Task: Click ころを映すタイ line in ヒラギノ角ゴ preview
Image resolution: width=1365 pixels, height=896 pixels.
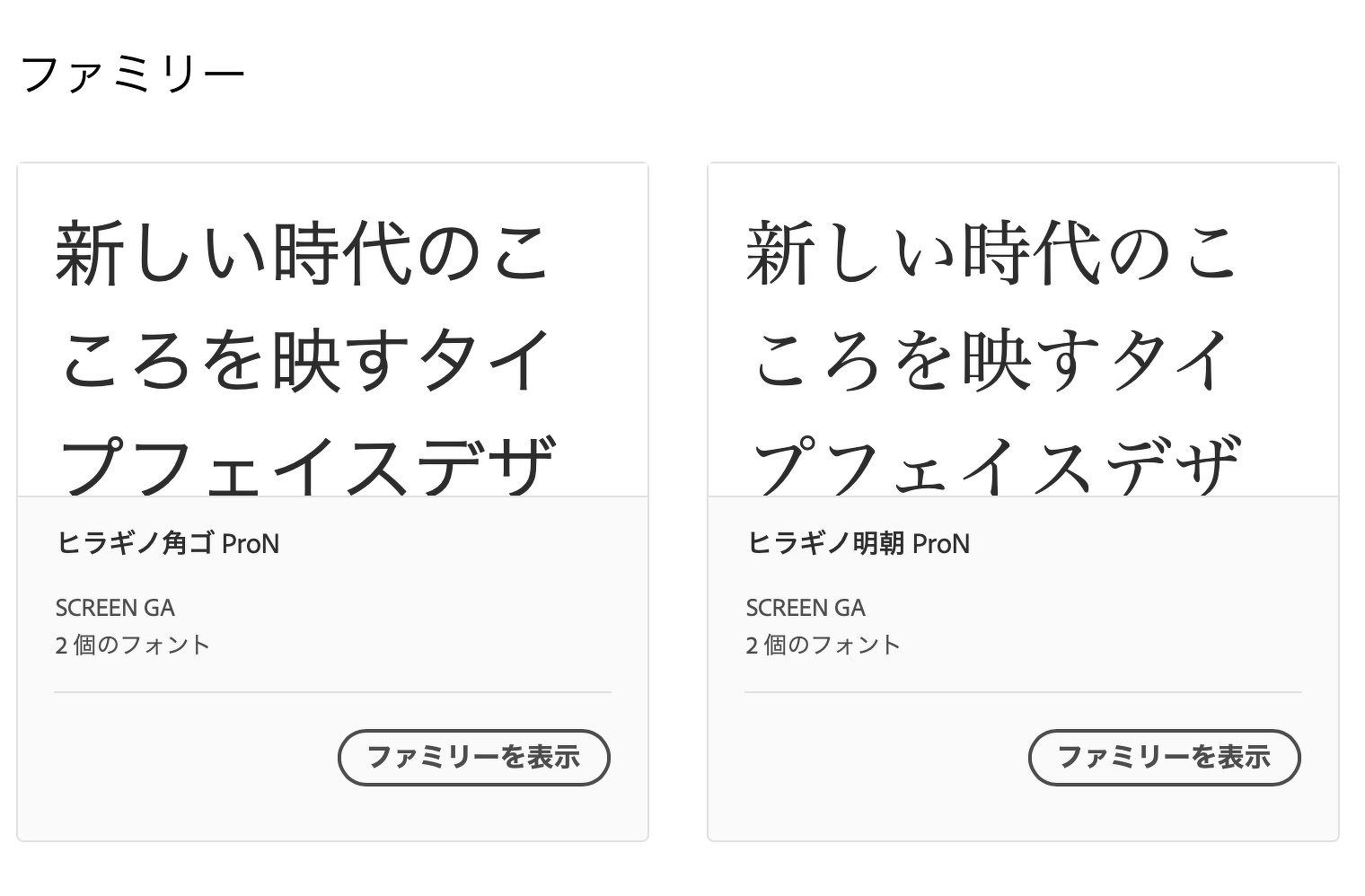Action: [x=305, y=359]
